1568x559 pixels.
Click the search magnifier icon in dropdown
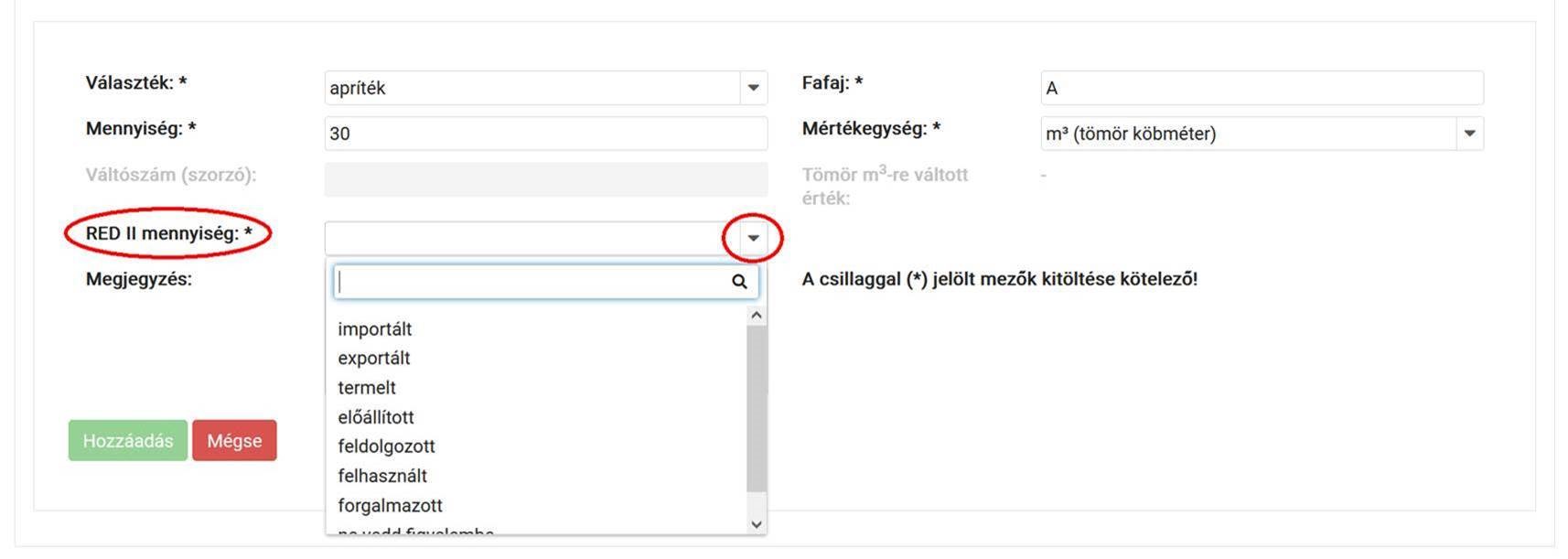click(739, 282)
